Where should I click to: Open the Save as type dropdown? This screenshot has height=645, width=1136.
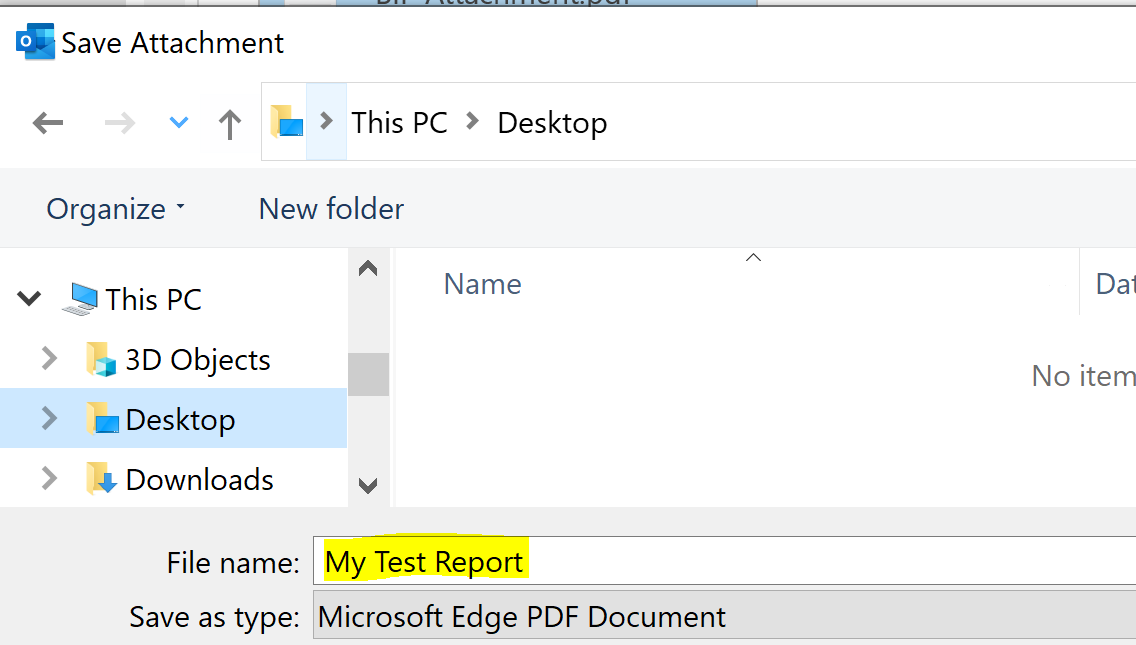pyautogui.click(x=700, y=617)
